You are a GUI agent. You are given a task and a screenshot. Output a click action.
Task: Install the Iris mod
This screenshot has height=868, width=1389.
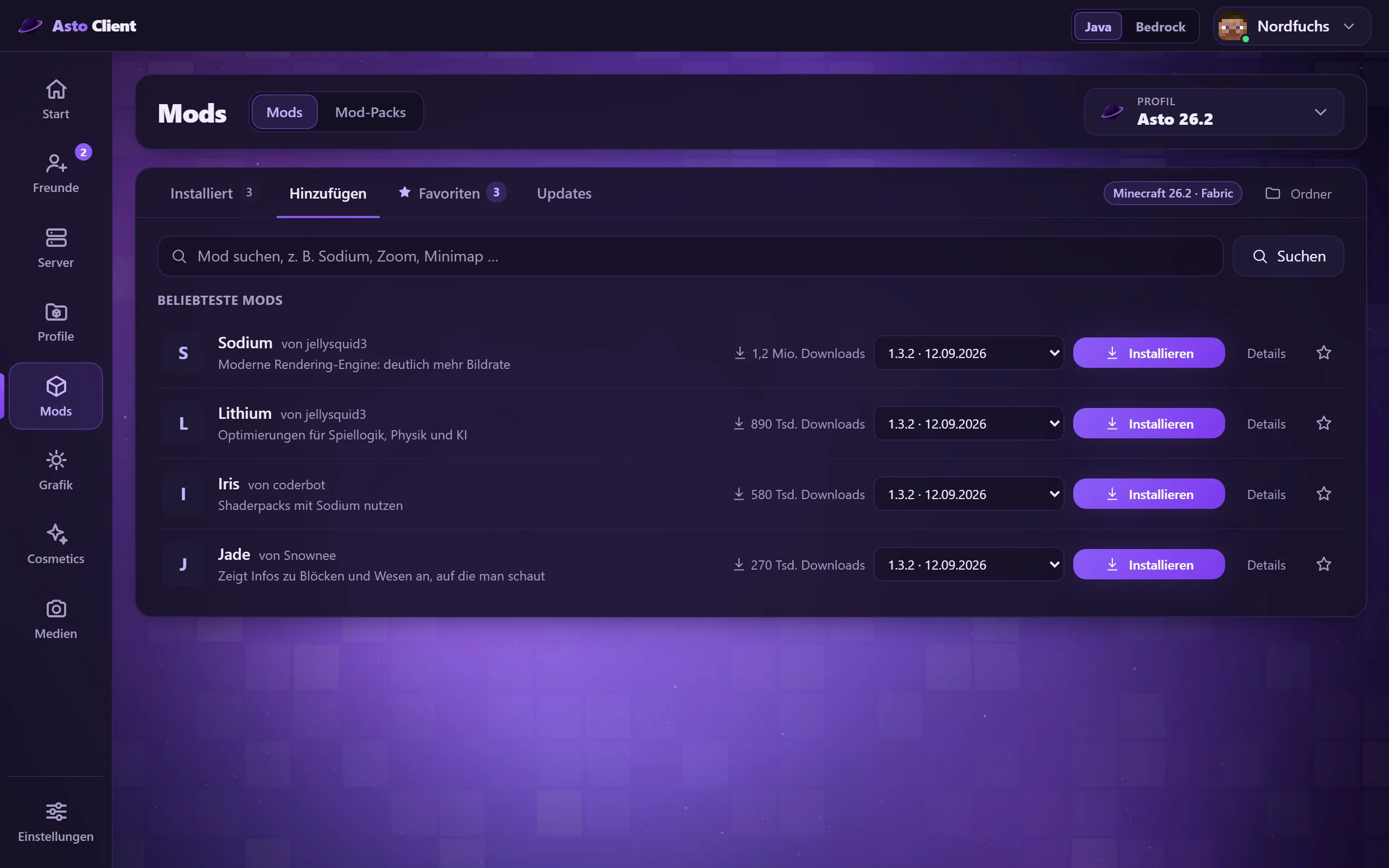pyautogui.click(x=1149, y=494)
